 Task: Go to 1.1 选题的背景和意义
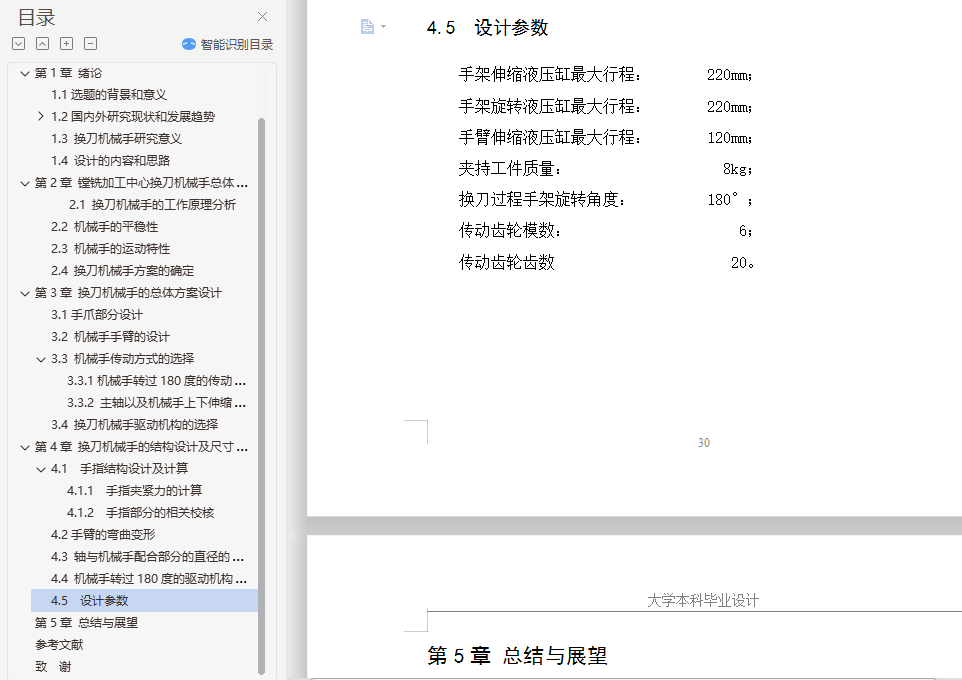109,95
